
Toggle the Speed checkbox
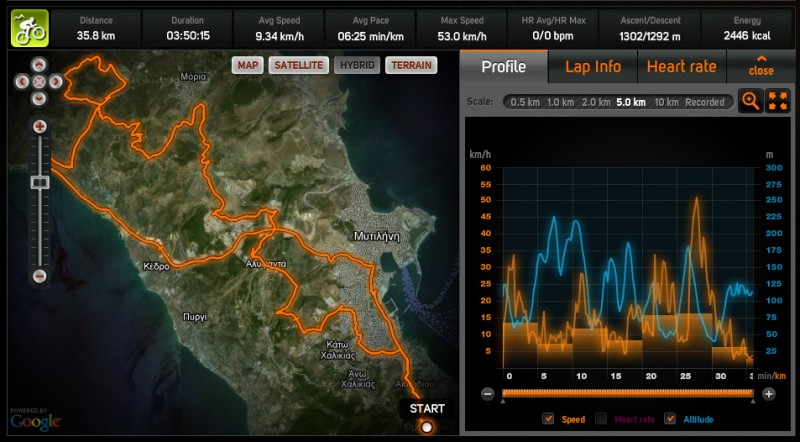pos(548,419)
